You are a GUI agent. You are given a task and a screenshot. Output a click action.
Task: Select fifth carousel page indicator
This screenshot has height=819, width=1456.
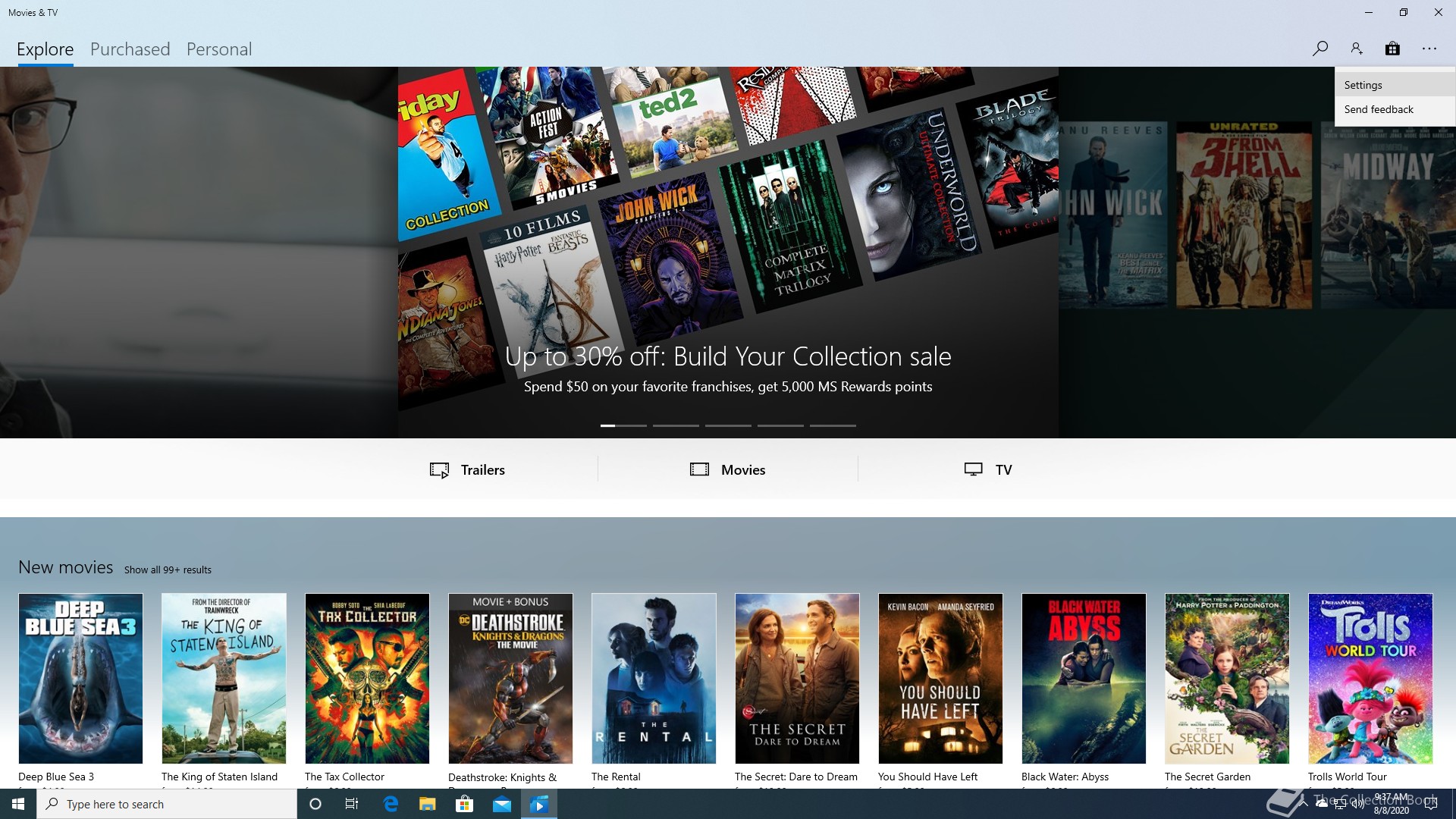pyautogui.click(x=833, y=425)
